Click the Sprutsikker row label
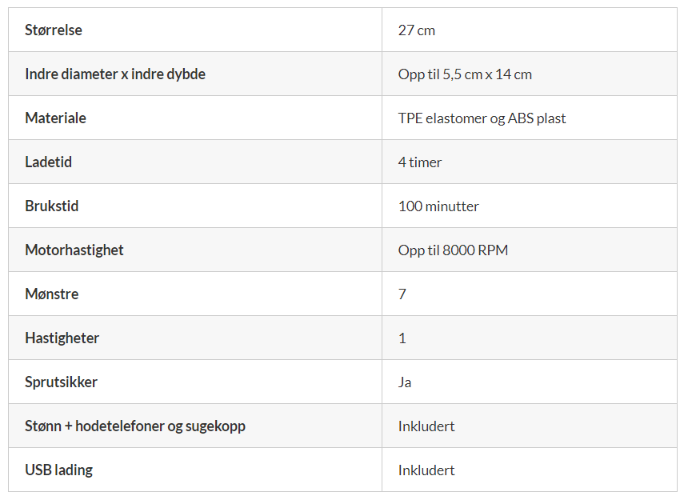This screenshot has height=500, width=685. [x=61, y=382]
